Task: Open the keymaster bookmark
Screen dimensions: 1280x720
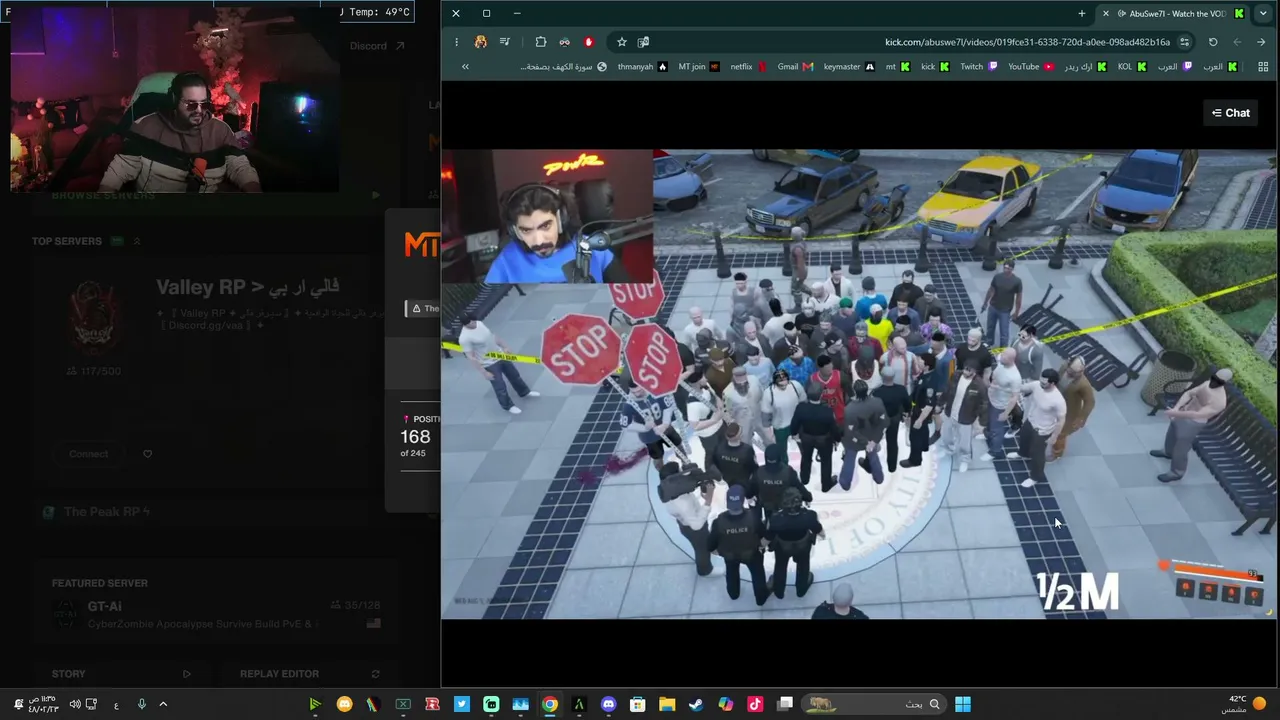Action: pos(849,67)
